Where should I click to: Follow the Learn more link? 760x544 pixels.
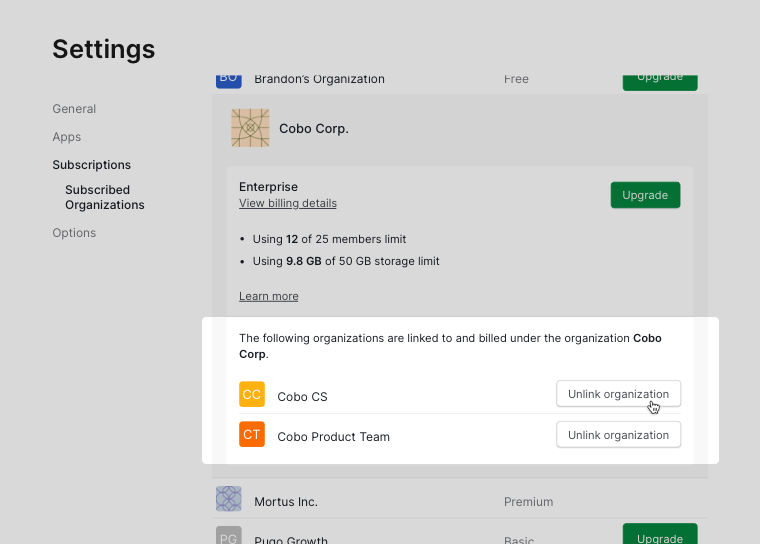tap(268, 296)
